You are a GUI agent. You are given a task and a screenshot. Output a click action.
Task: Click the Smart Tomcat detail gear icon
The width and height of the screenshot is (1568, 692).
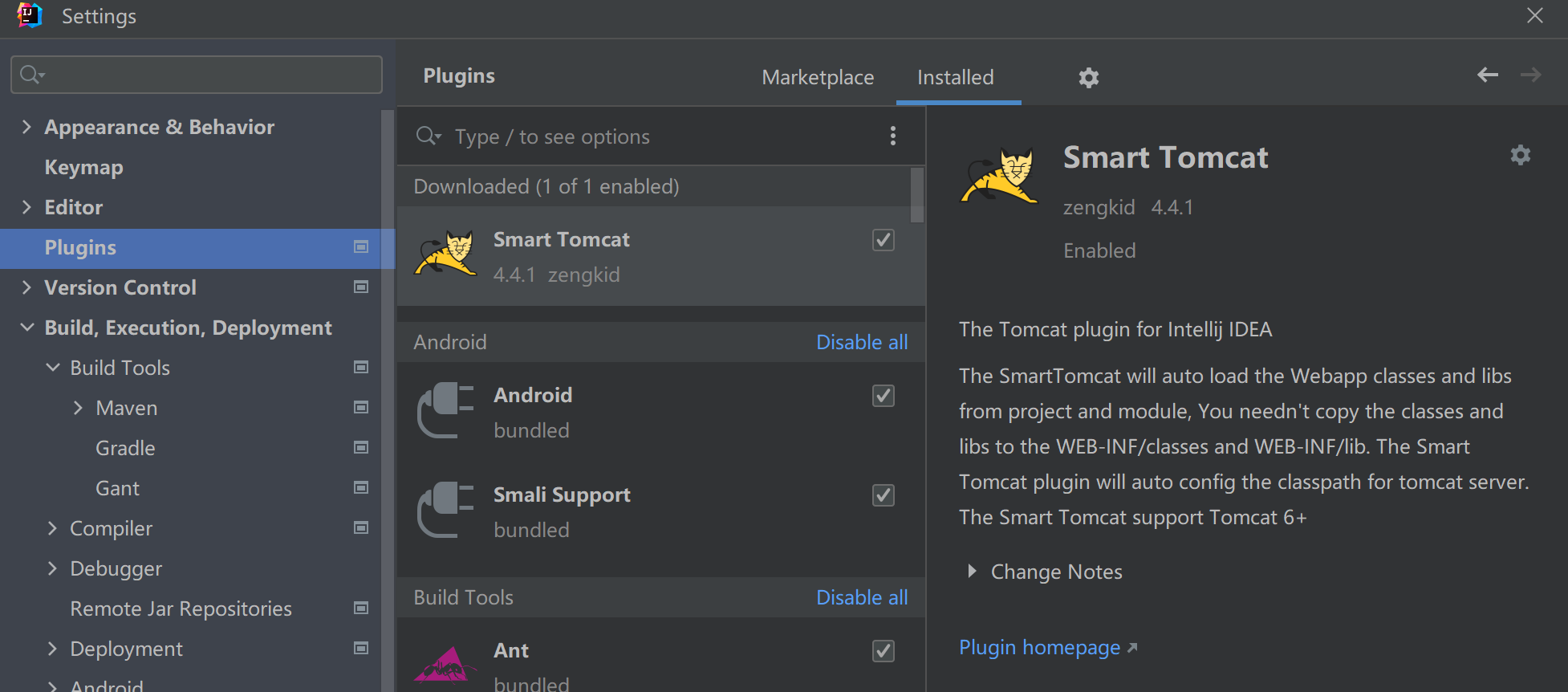point(1520,155)
